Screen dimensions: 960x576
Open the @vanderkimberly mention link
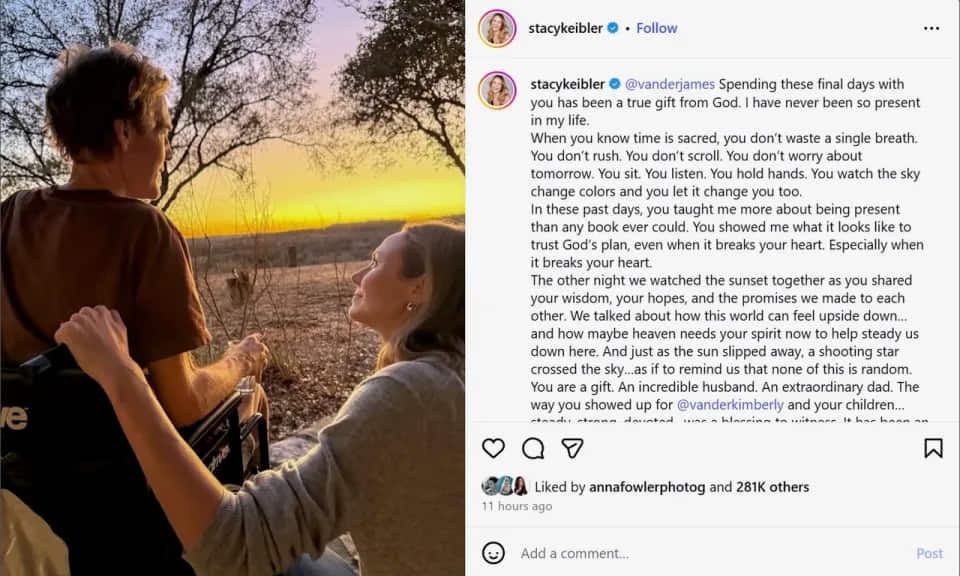[731, 405]
